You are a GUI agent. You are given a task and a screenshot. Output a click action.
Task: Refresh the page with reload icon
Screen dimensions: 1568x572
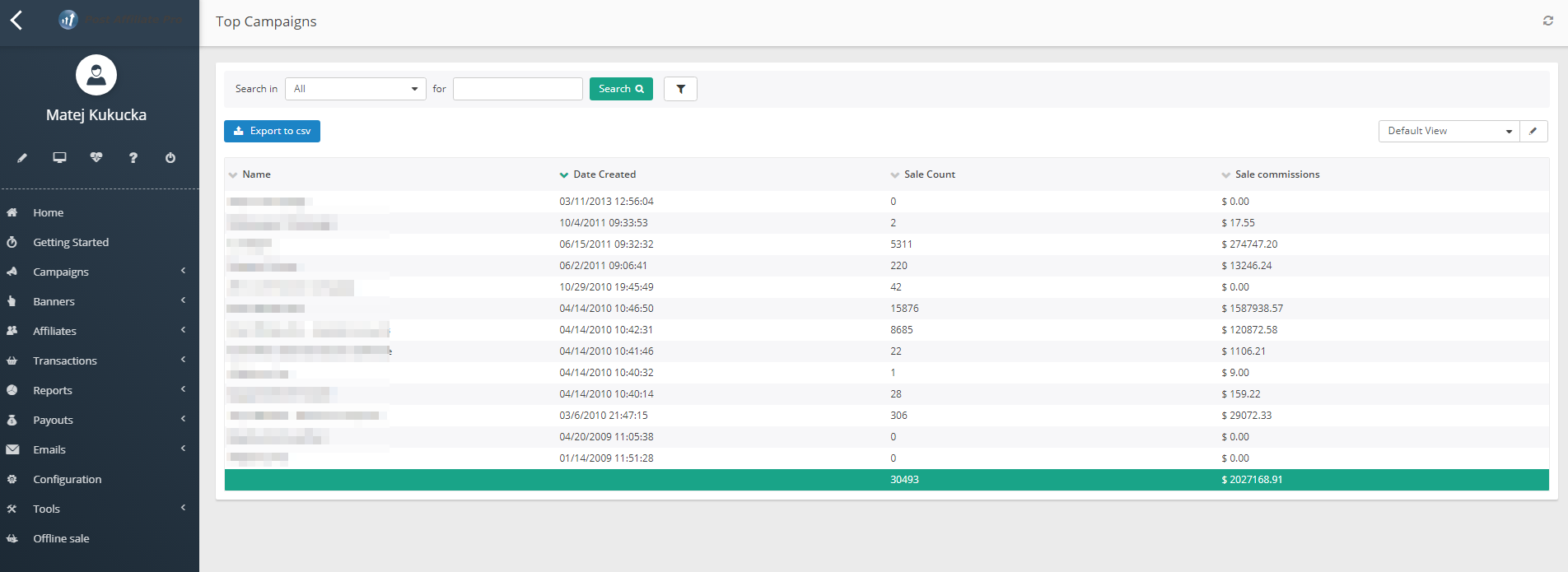[1547, 21]
